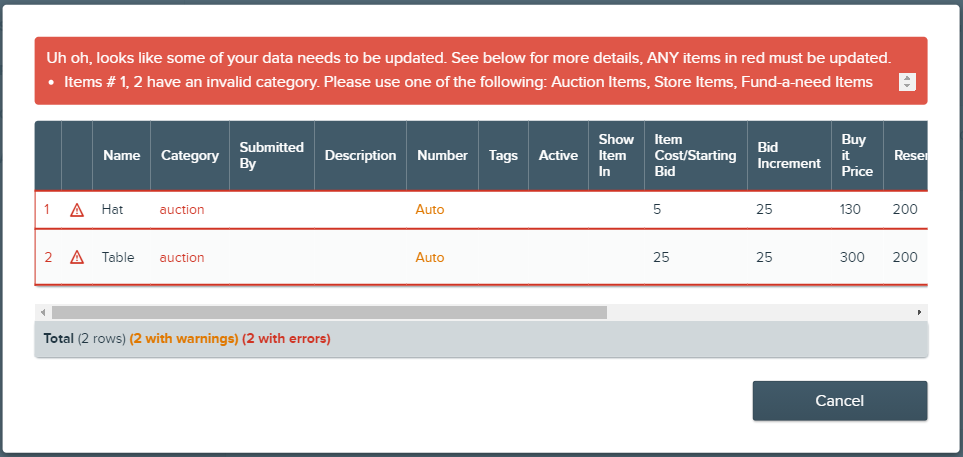
Task: Click starting bid 25 in Table row
Action: pos(661,257)
